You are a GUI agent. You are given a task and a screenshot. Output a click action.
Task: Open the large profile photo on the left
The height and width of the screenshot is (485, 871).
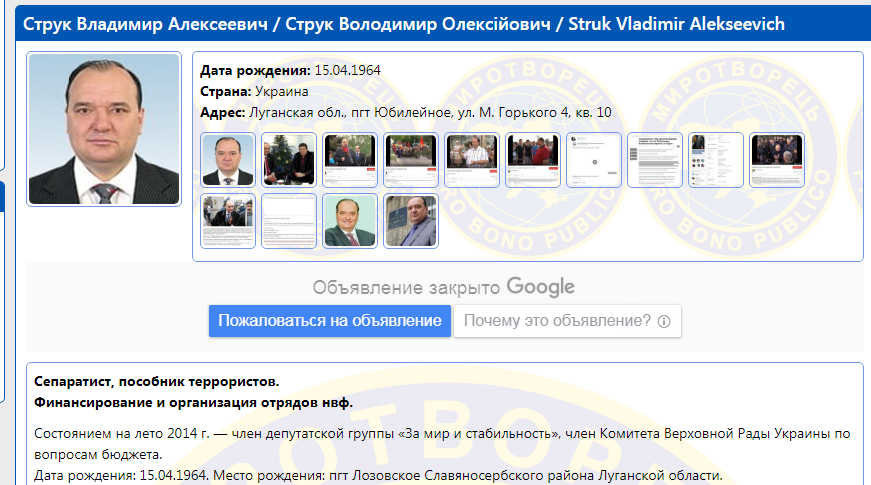pos(104,129)
